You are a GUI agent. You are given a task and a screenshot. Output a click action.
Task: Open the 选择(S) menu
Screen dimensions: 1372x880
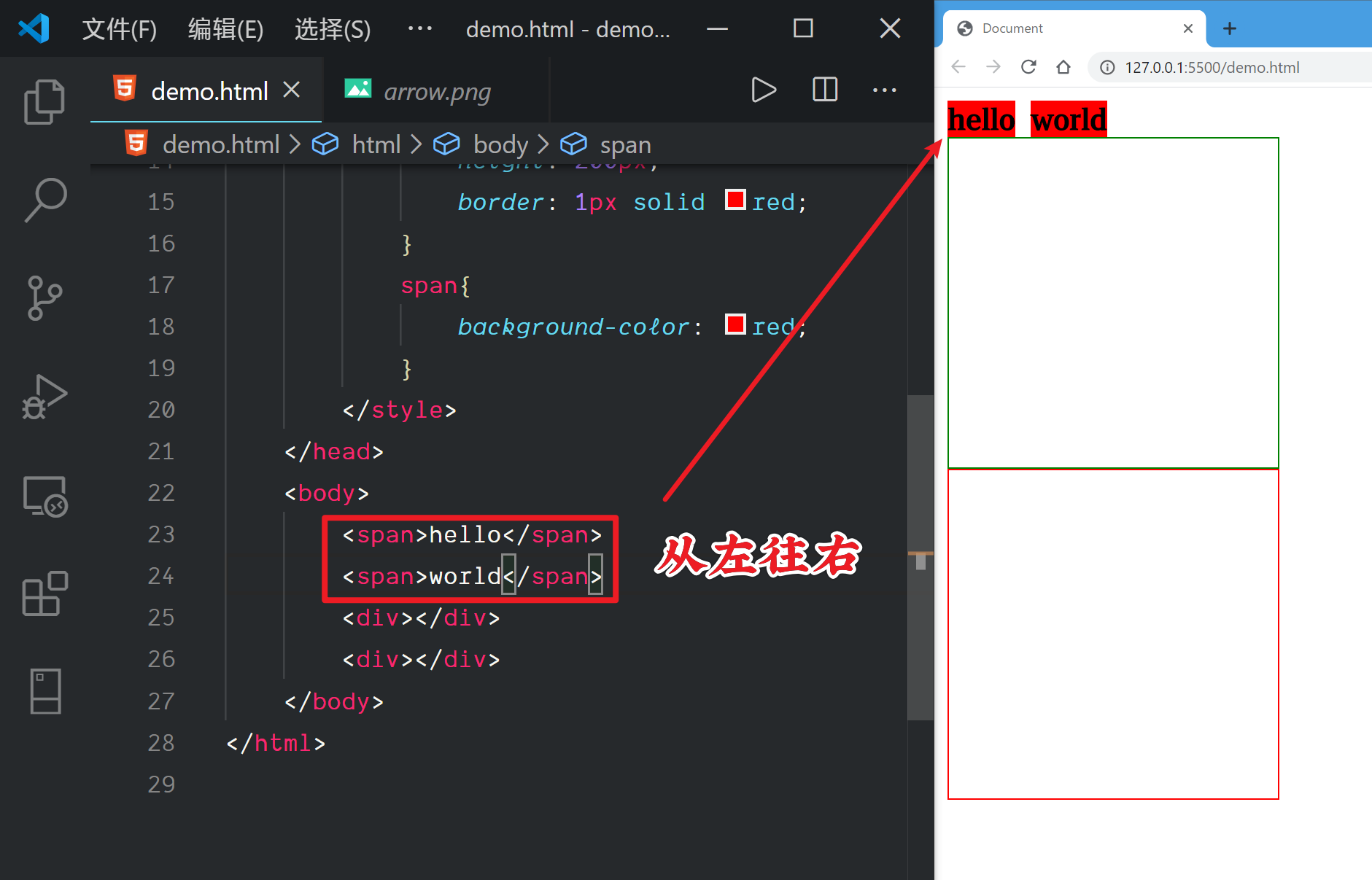pyautogui.click(x=333, y=29)
